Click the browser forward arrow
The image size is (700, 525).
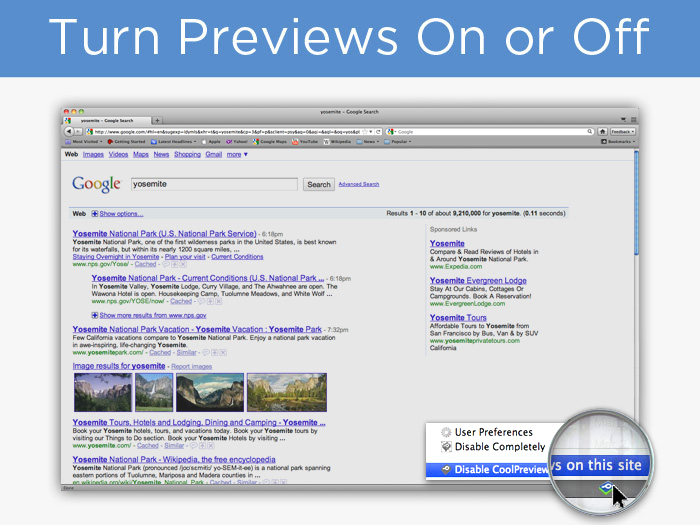pos(78,132)
